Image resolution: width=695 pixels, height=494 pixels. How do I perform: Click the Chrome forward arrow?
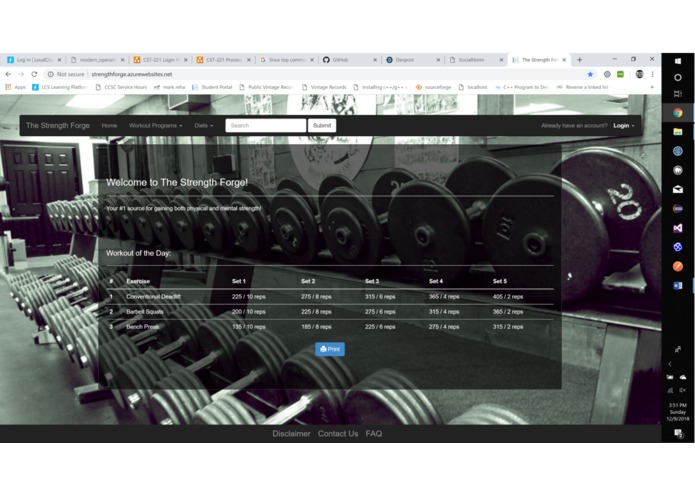(21, 74)
